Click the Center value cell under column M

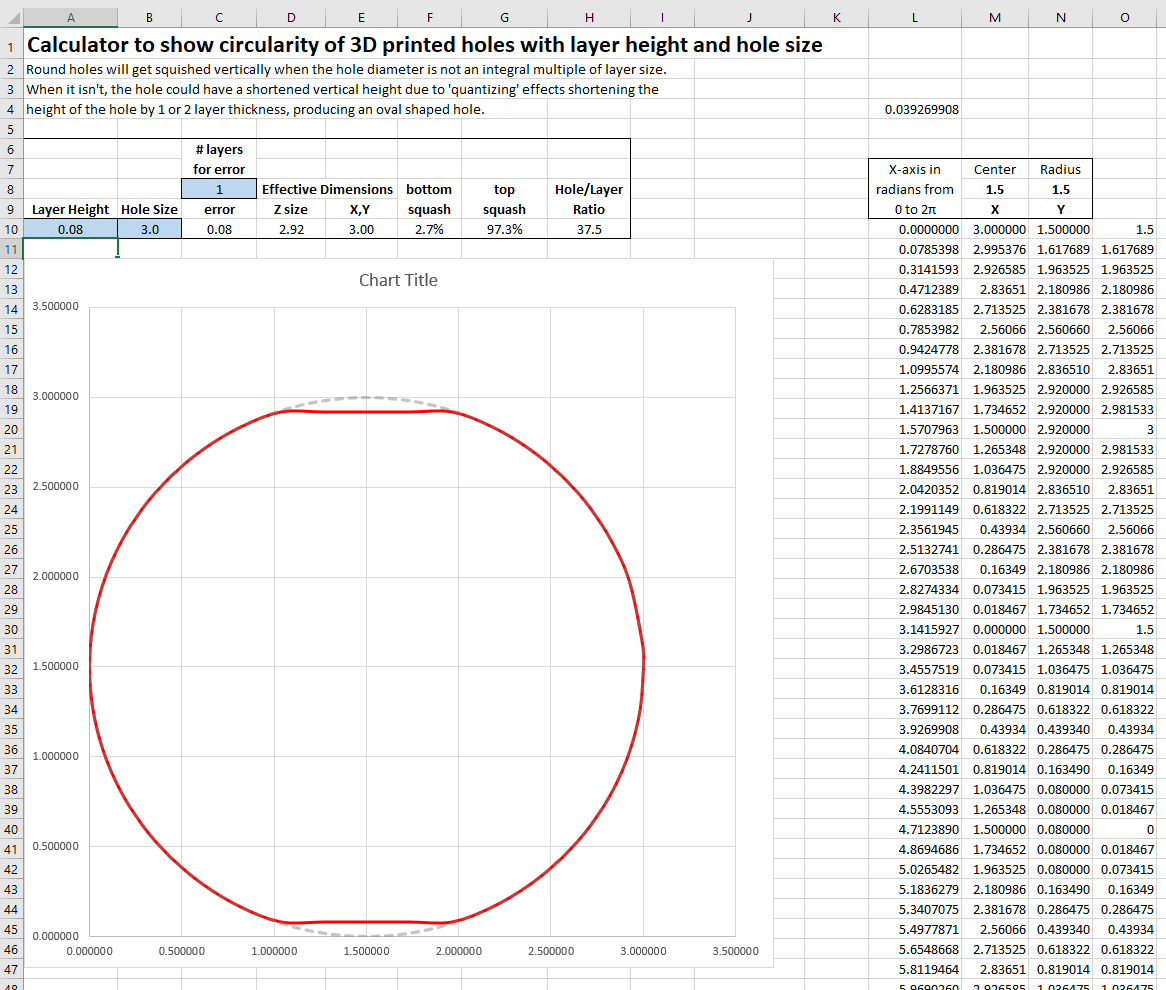[x=994, y=189]
